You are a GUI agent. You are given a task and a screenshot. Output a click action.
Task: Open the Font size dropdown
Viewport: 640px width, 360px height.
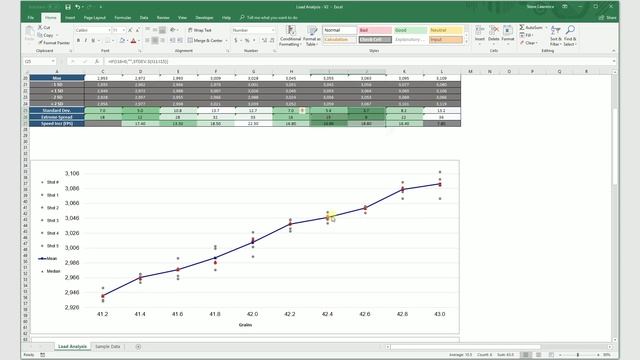coord(124,30)
